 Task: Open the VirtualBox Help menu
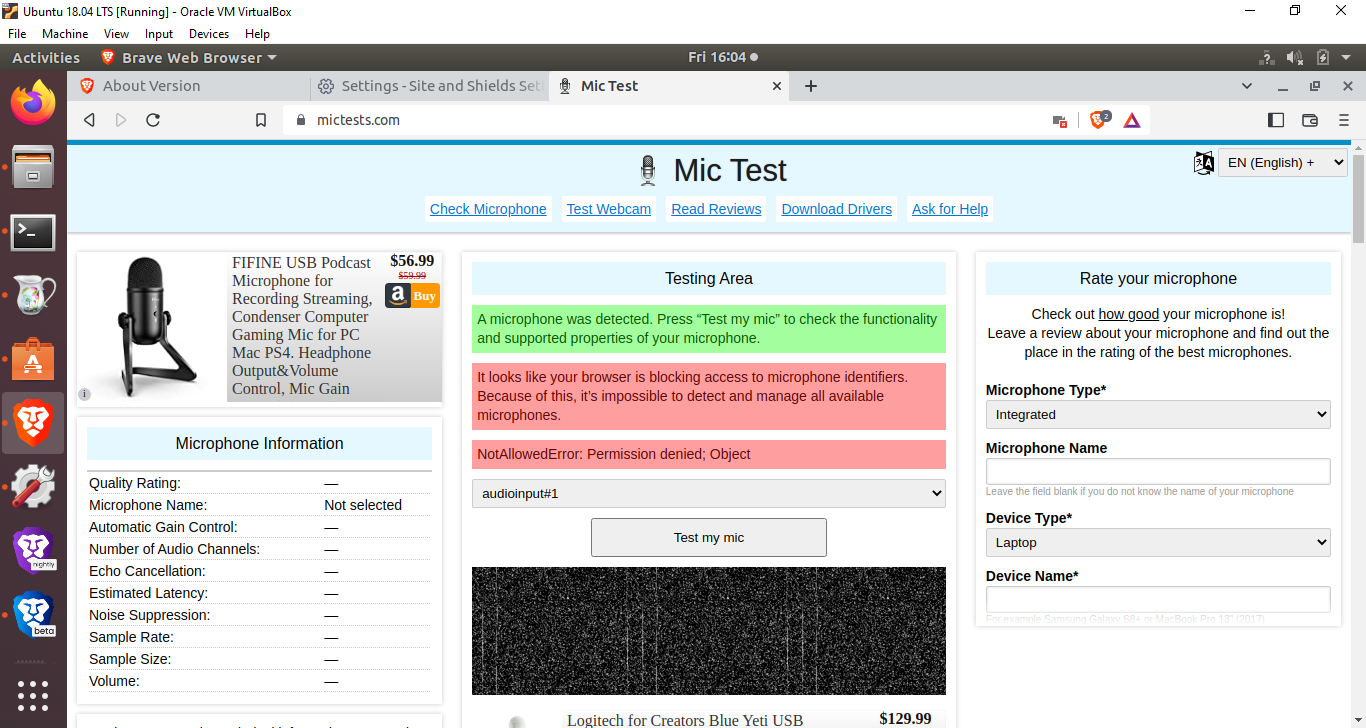(x=257, y=34)
